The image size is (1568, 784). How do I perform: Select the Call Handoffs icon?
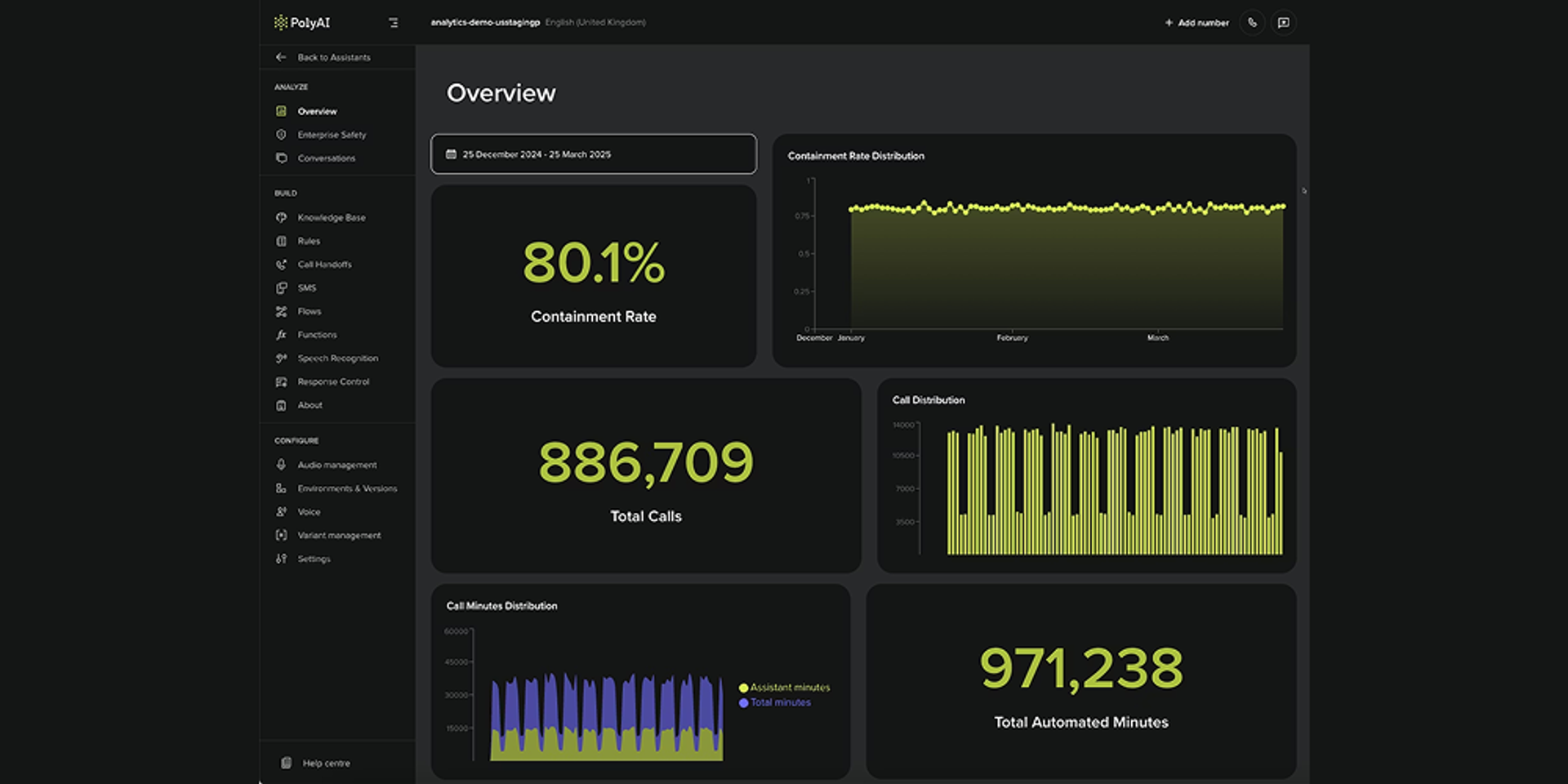tap(282, 265)
